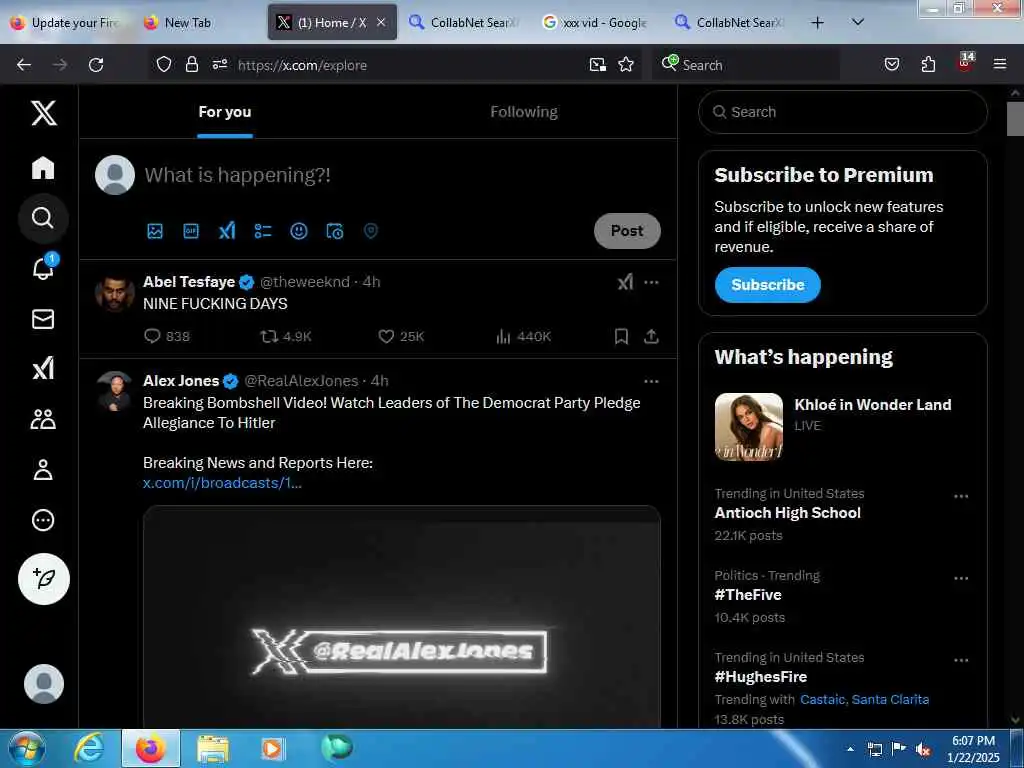Click the X search input field
The image size is (1024, 768).
pyautogui.click(x=842, y=112)
